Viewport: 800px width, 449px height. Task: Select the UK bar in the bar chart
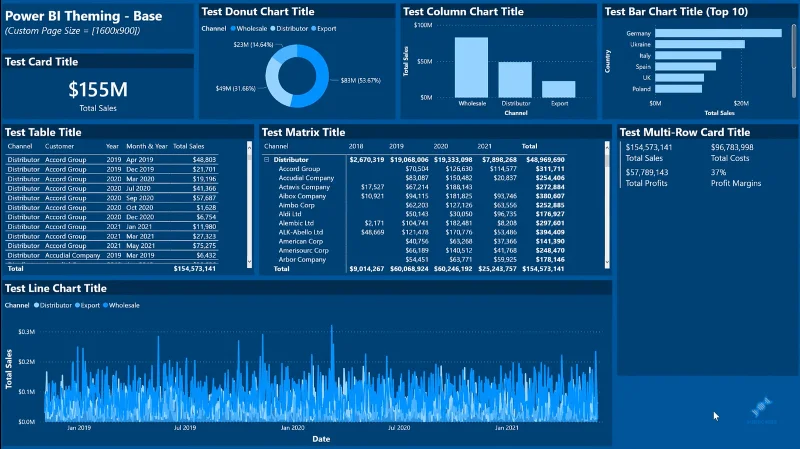[680, 78]
